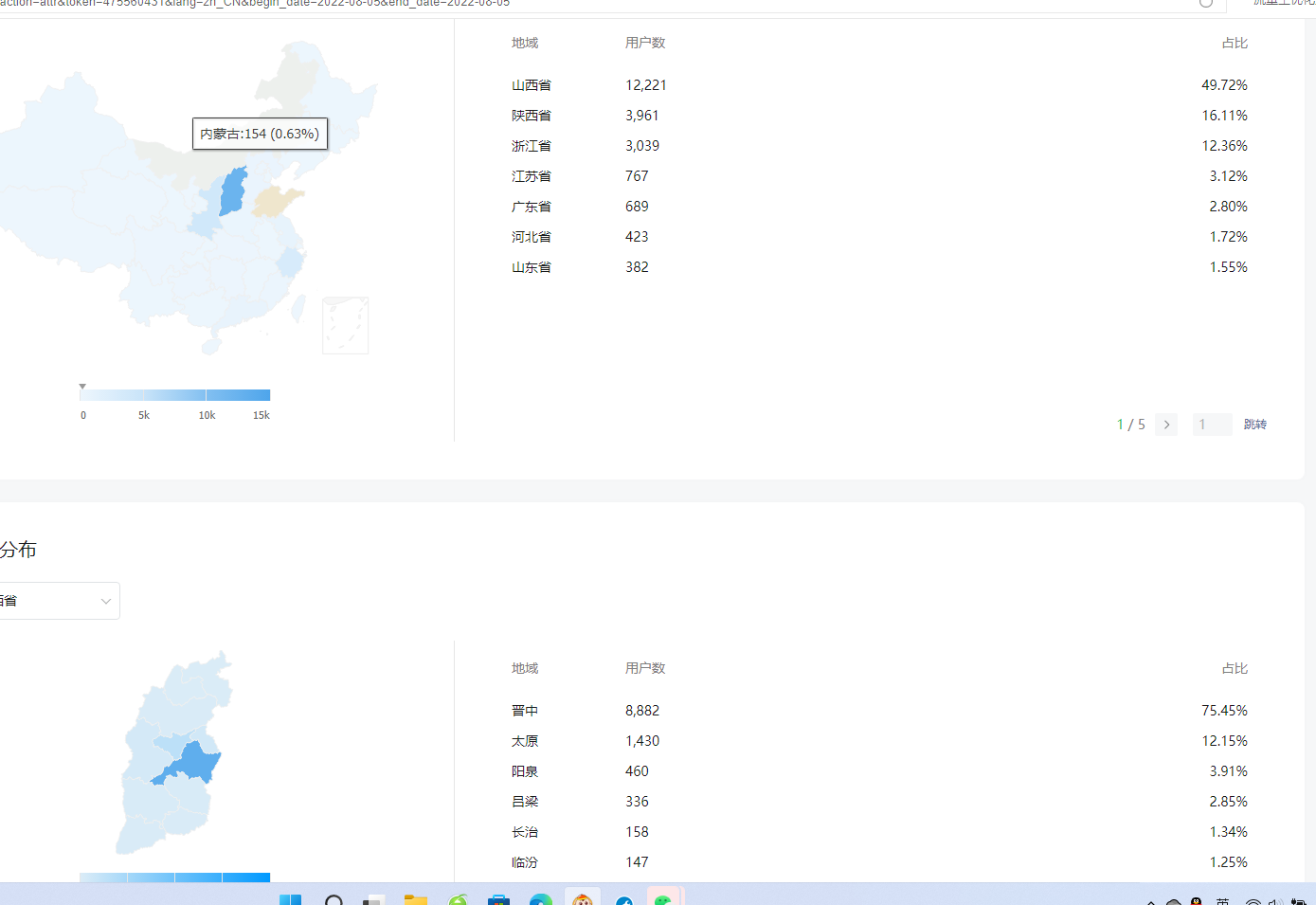Click page indicator 1 / 5
Viewport: 1316px width, 905px height.
1131,425
